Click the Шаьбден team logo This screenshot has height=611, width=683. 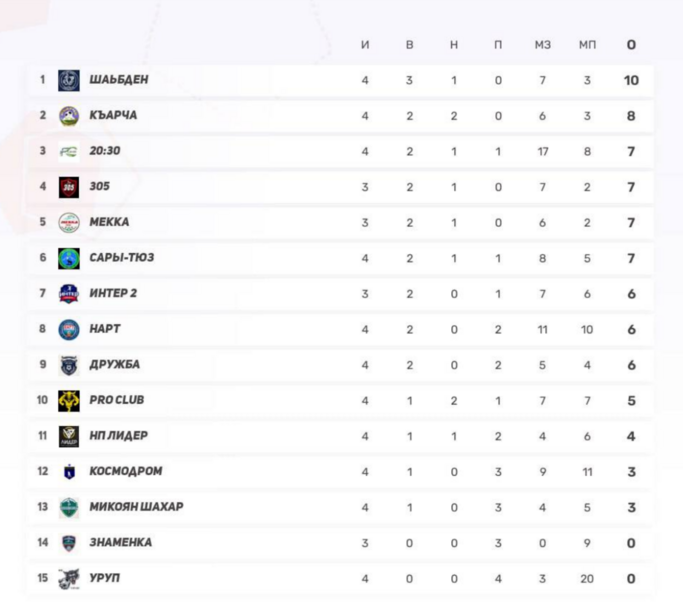pyautogui.click(x=68, y=80)
